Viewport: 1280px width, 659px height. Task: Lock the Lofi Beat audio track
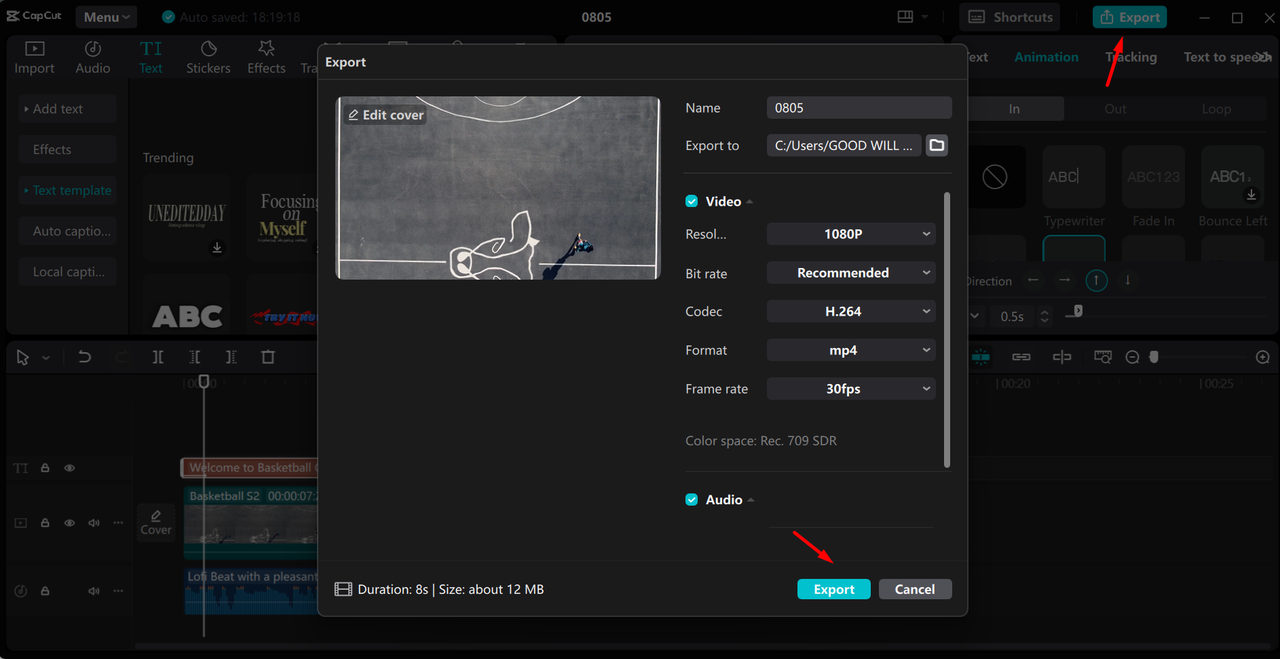click(46, 591)
